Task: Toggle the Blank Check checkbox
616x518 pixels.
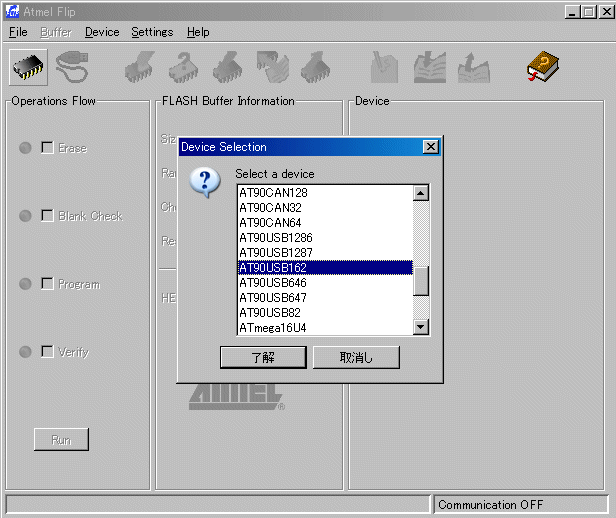Action: point(47,216)
